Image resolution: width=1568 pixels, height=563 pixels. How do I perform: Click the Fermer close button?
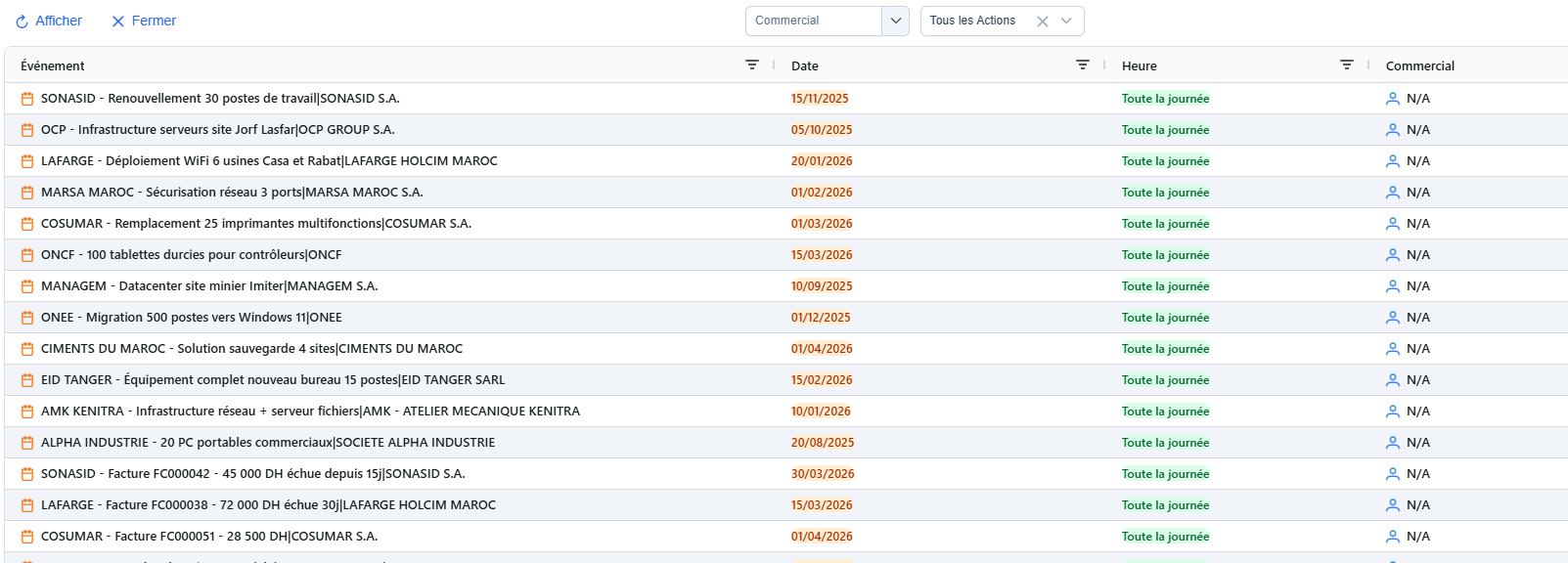click(144, 21)
